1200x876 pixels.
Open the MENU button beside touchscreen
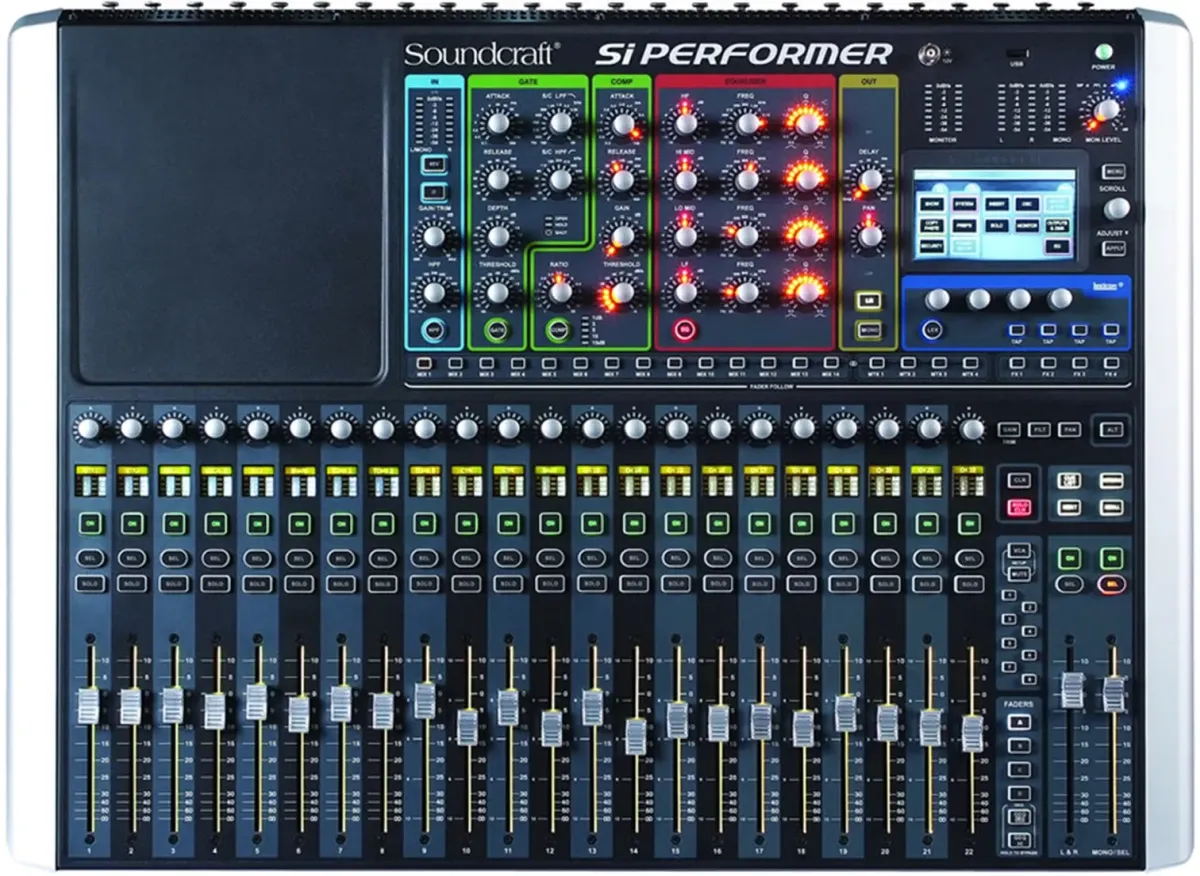click(x=1116, y=172)
